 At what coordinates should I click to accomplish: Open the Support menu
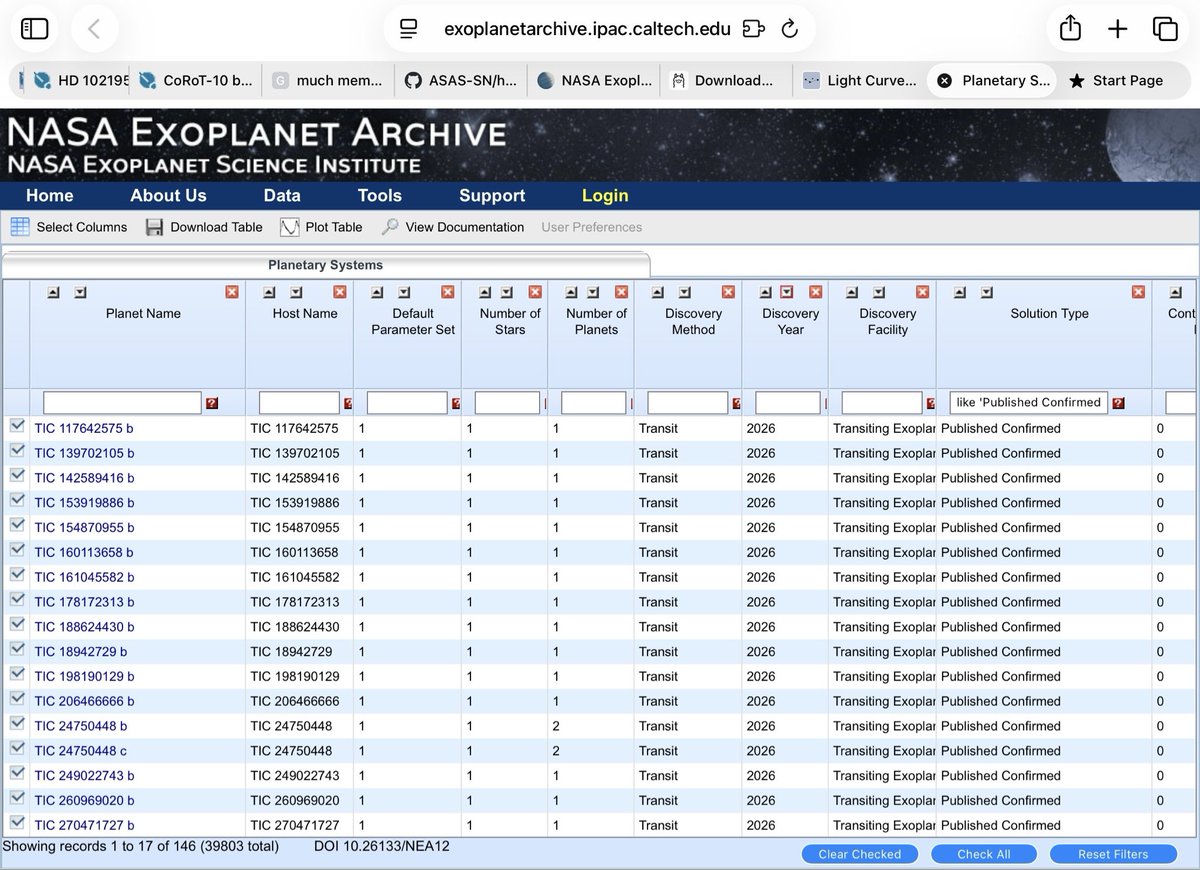click(491, 195)
